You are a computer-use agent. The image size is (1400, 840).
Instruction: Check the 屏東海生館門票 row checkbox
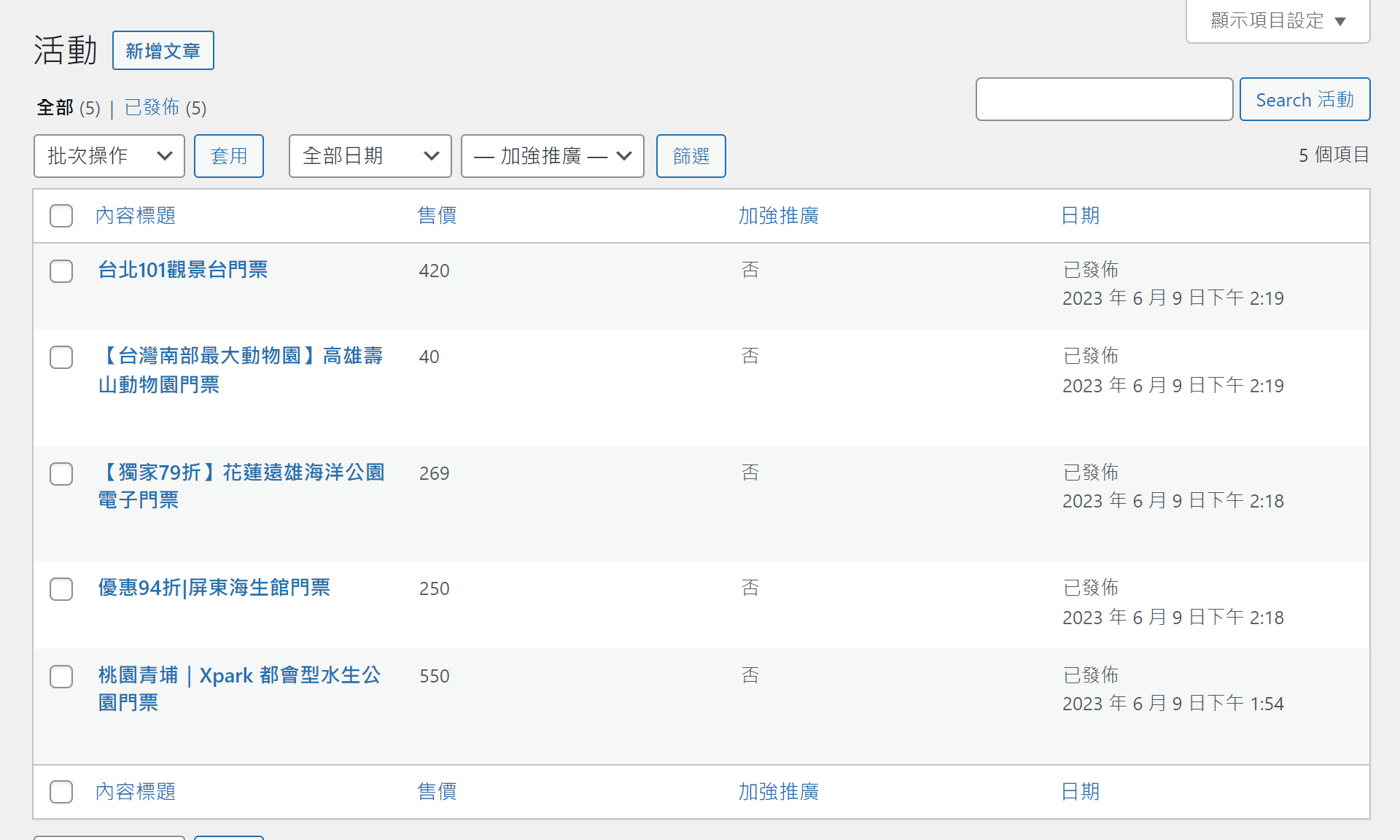point(61,589)
